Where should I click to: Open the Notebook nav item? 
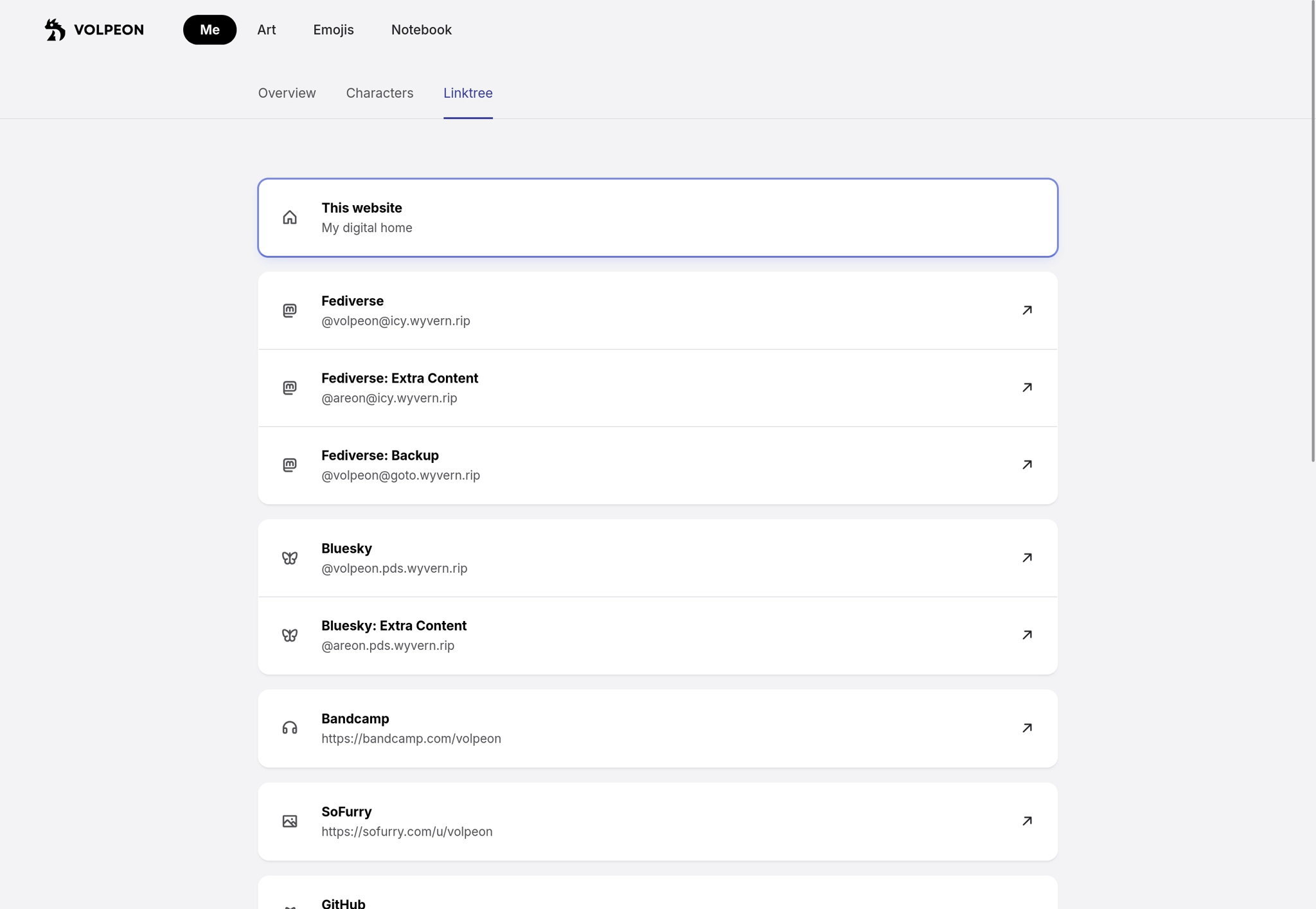pyautogui.click(x=421, y=30)
